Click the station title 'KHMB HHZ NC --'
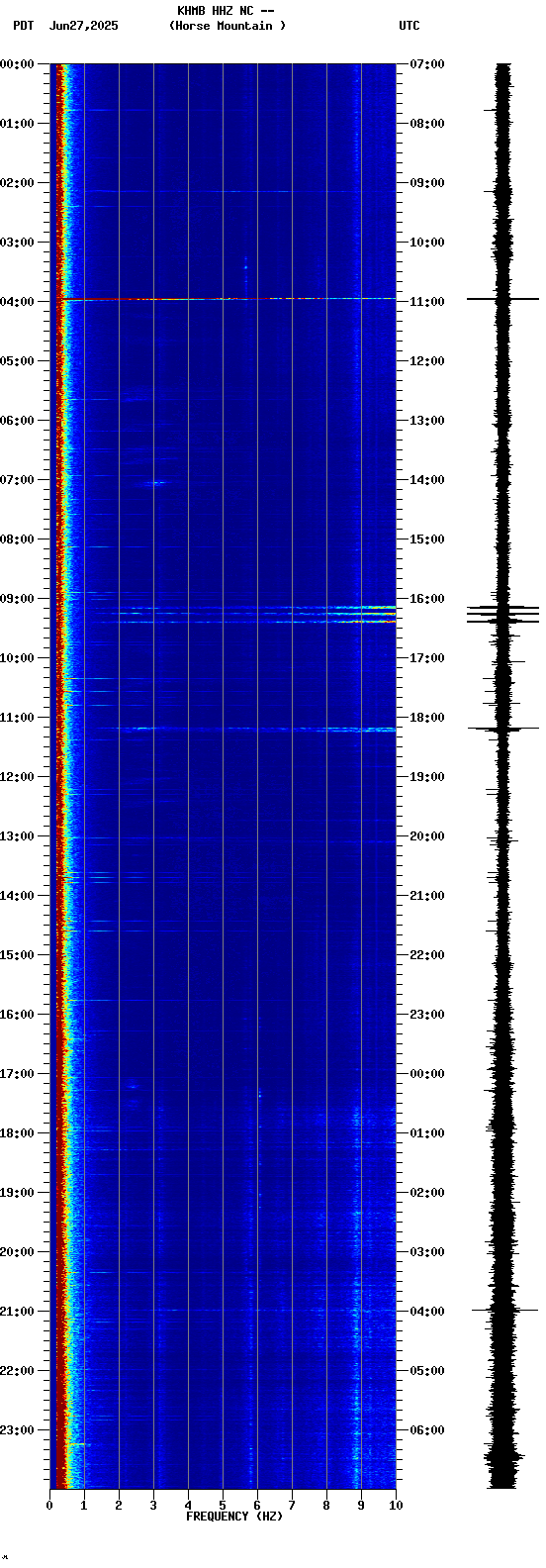 tap(226, 11)
